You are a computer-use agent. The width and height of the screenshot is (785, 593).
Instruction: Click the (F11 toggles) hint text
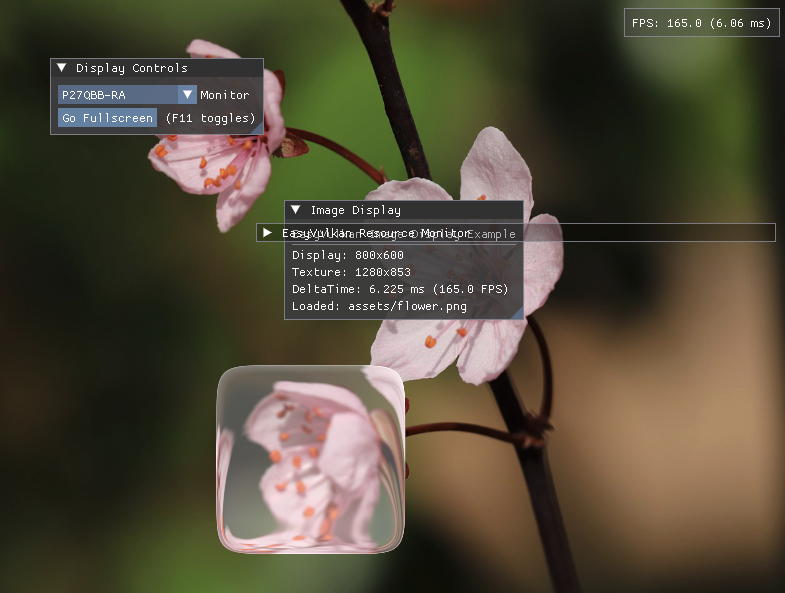pos(210,118)
